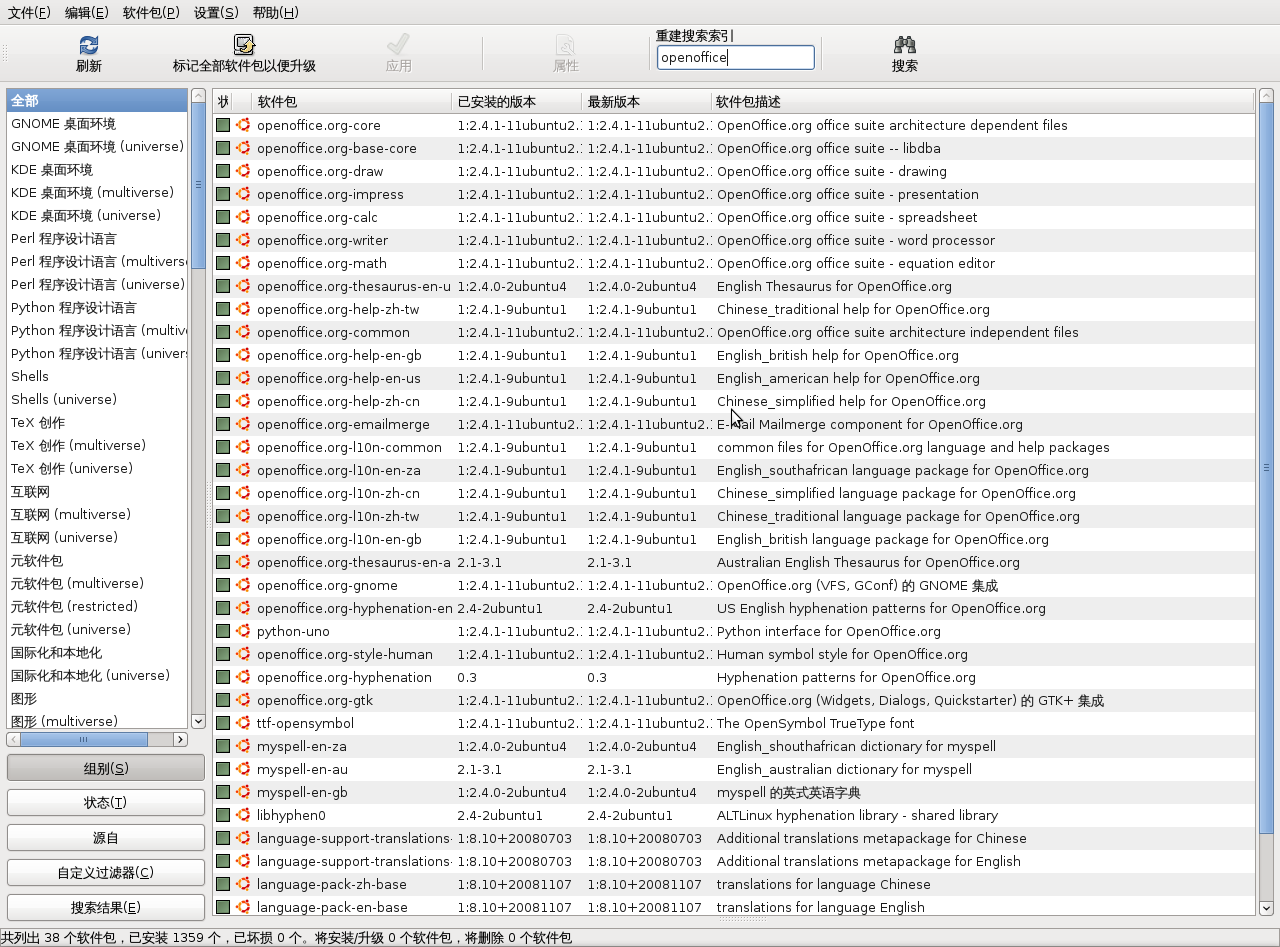
Task: Click up arrow of package list scrollbar
Action: click(1266, 96)
